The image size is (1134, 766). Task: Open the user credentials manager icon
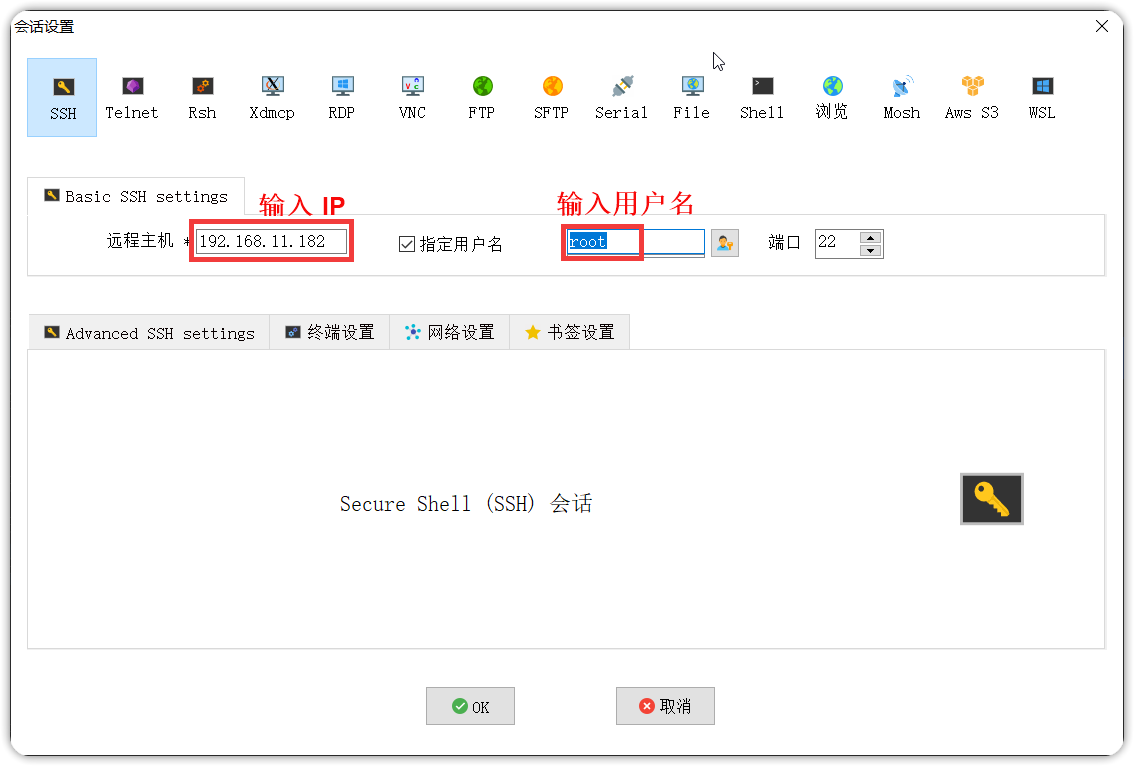725,243
